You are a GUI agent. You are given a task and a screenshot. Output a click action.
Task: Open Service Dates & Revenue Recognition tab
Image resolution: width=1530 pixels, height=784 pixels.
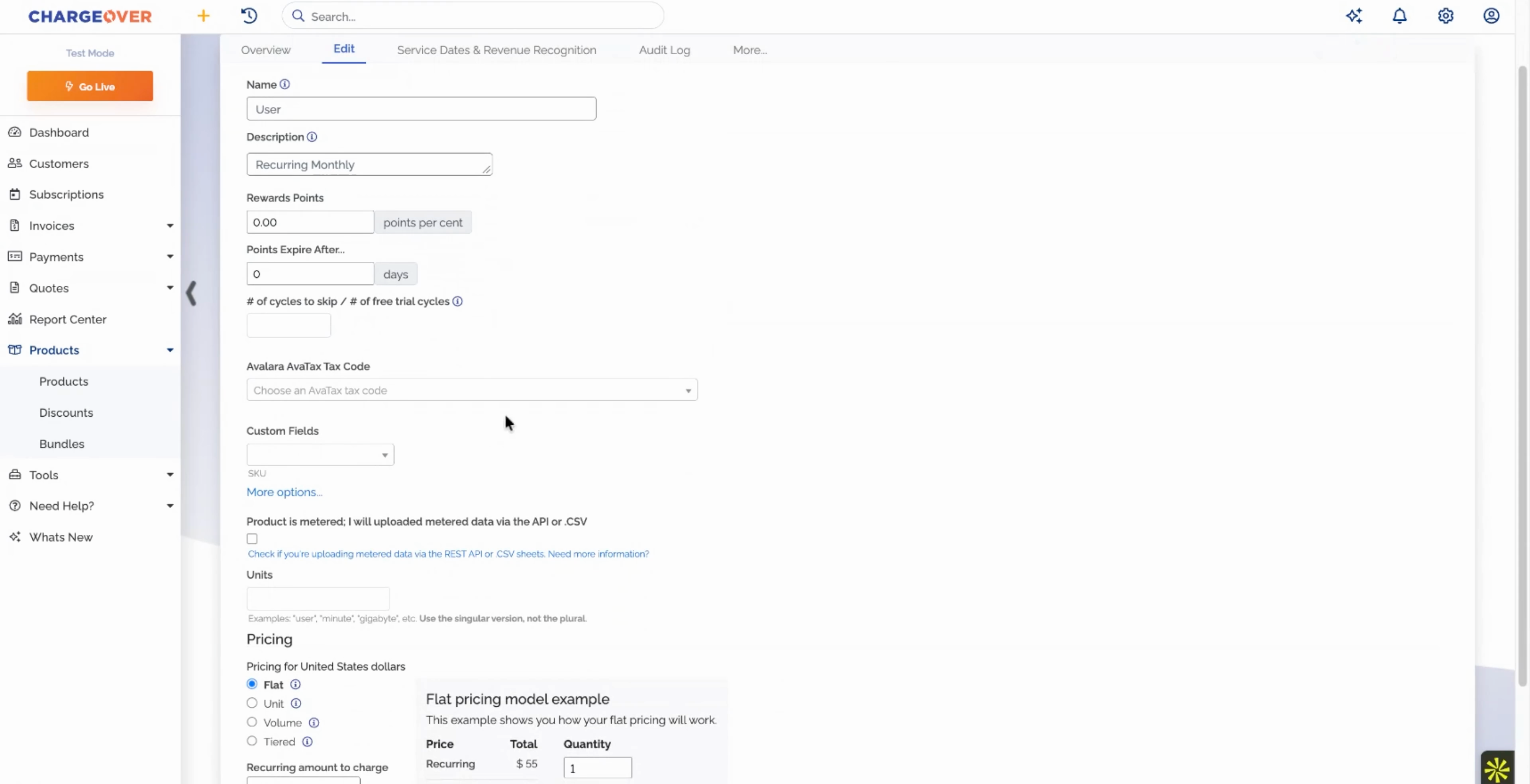point(496,50)
